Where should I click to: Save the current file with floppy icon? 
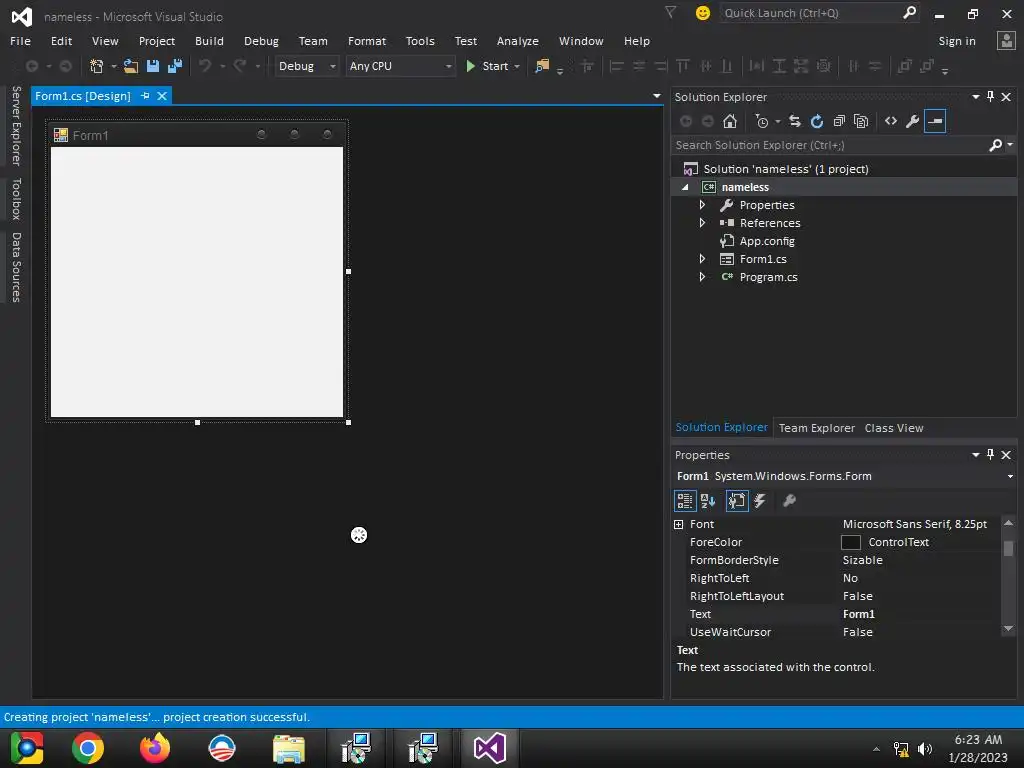[x=153, y=66]
